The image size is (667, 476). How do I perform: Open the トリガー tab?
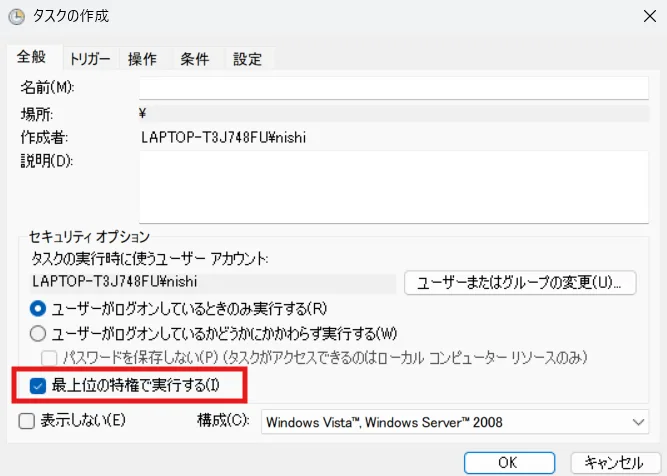coord(91,59)
